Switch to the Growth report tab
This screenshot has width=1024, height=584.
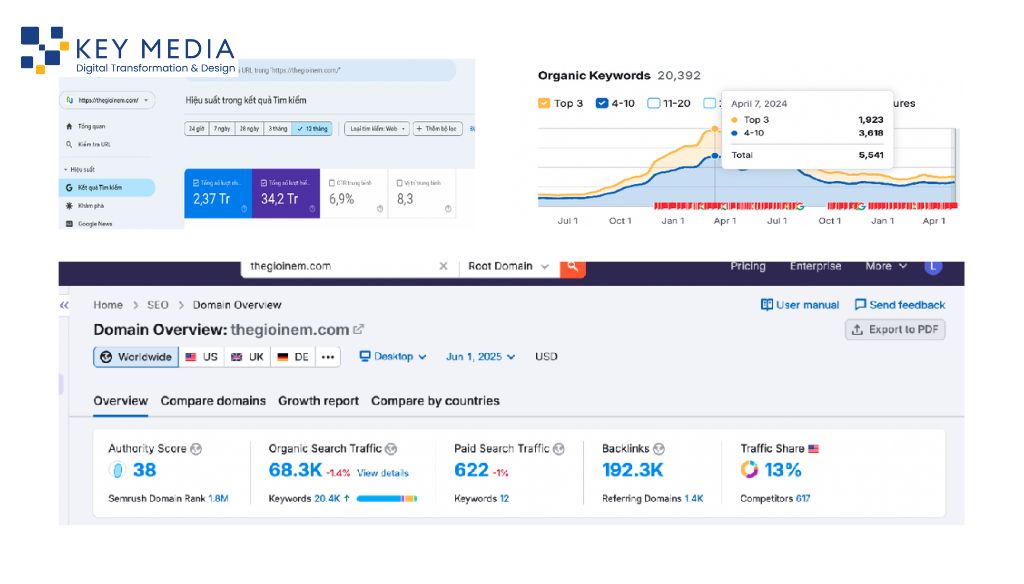tap(318, 401)
